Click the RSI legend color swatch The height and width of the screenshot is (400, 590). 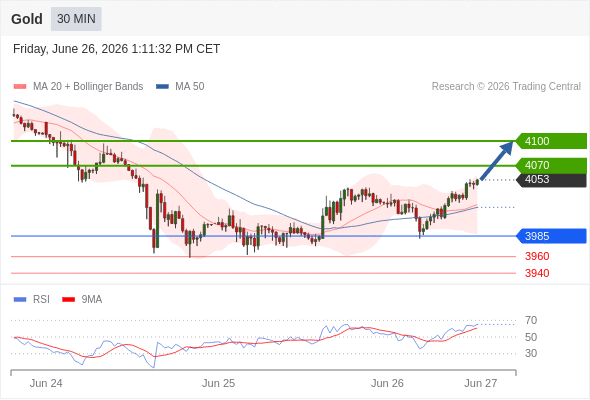[x=20, y=300]
